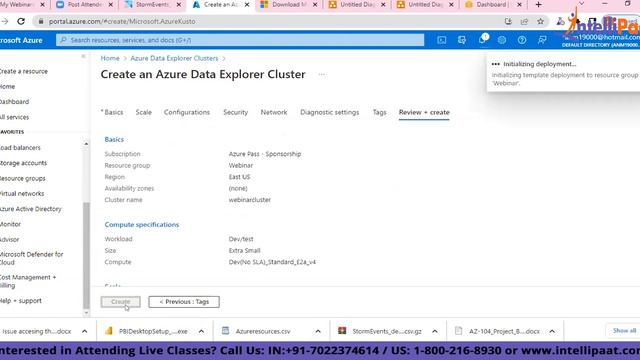Image resolution: width=640 pixels, height=360 pixels.
Task: Expand options for Issue accessing docx download
Action: tap(84, 331)
